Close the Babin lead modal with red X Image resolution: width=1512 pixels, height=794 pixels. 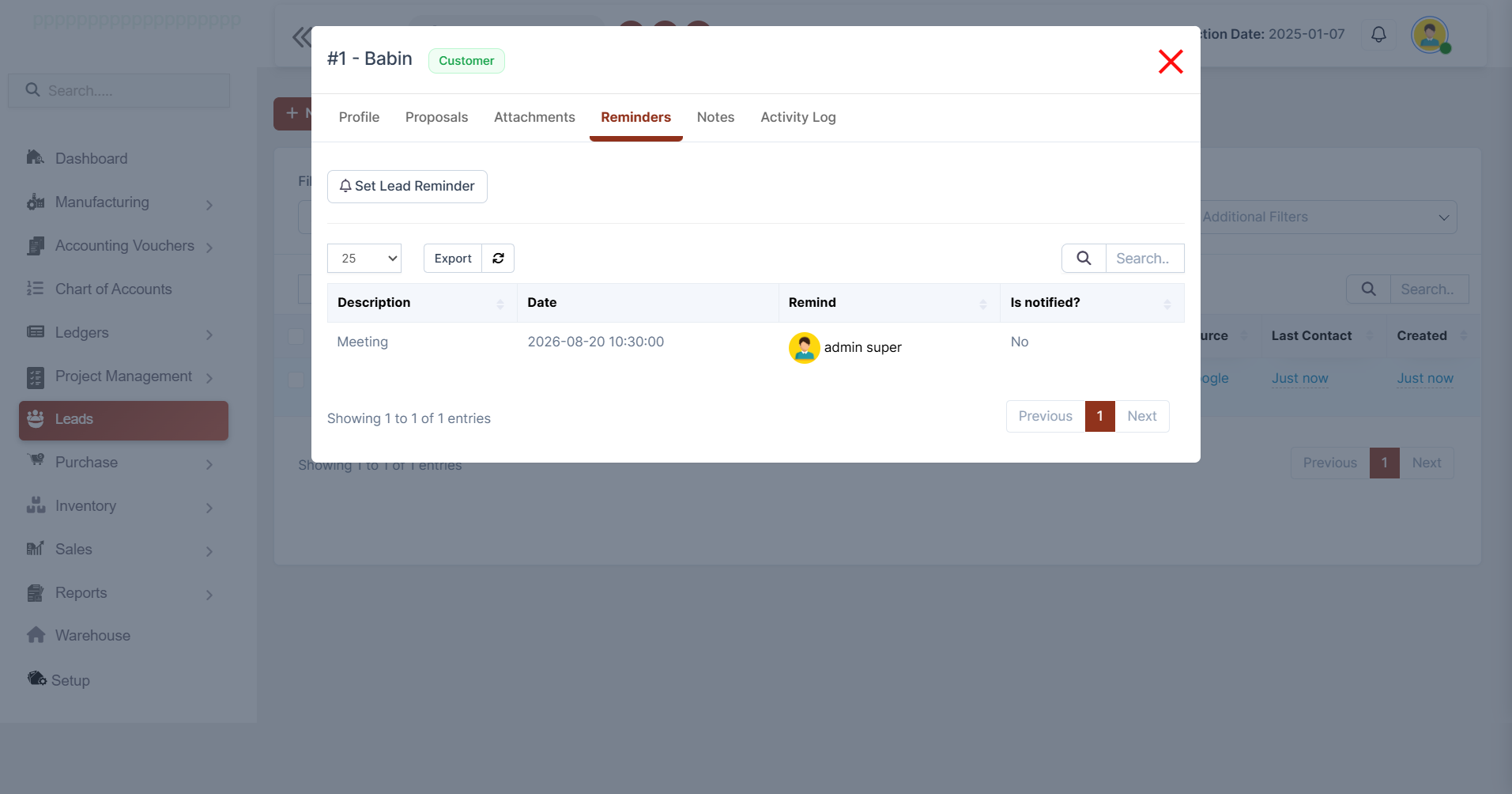pyautogui.click(x=1171, y=61)
